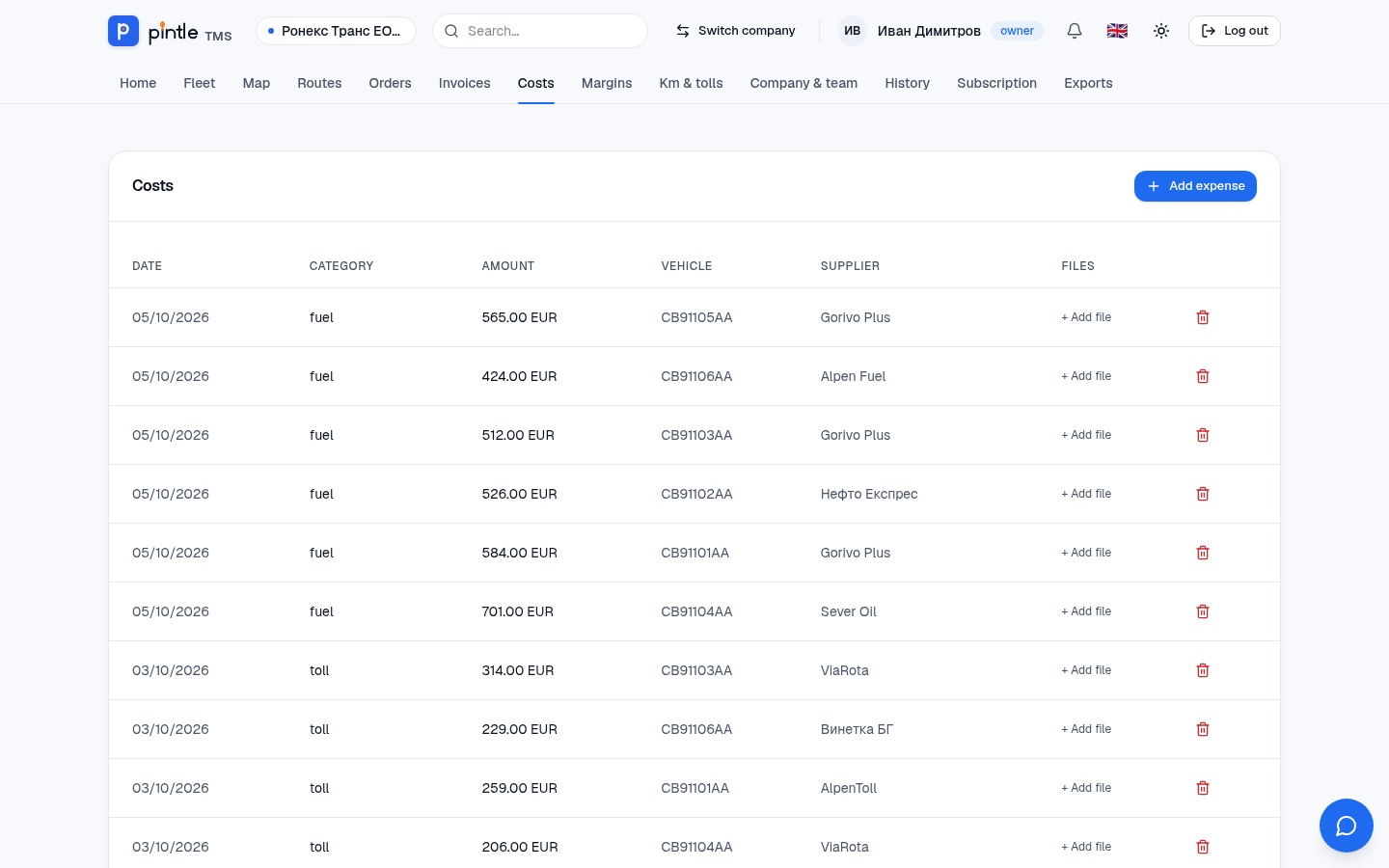Click the ИВ user avatar

point(853,31)
